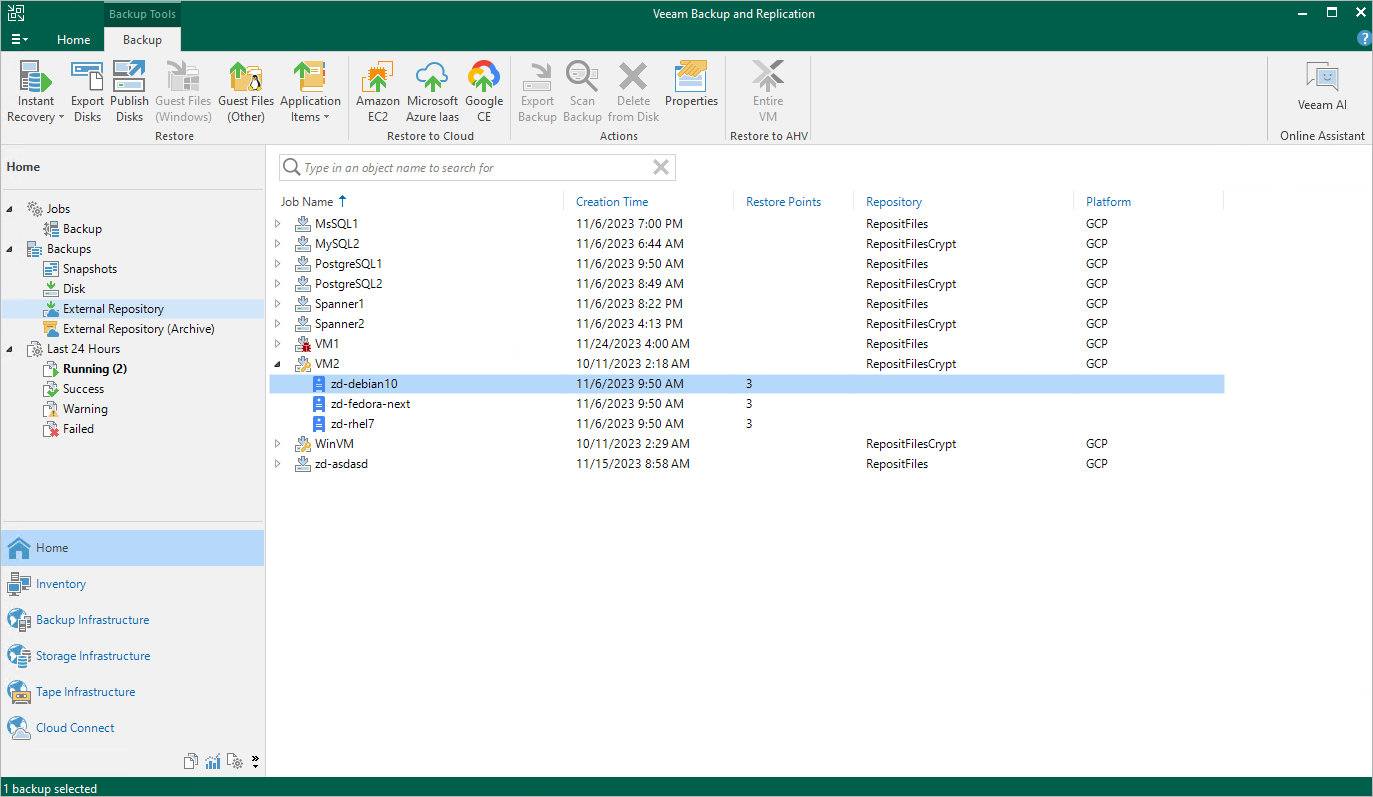The image size is (1373, 797).
Task: Select the Home navigation pane button
Action: 132,548
